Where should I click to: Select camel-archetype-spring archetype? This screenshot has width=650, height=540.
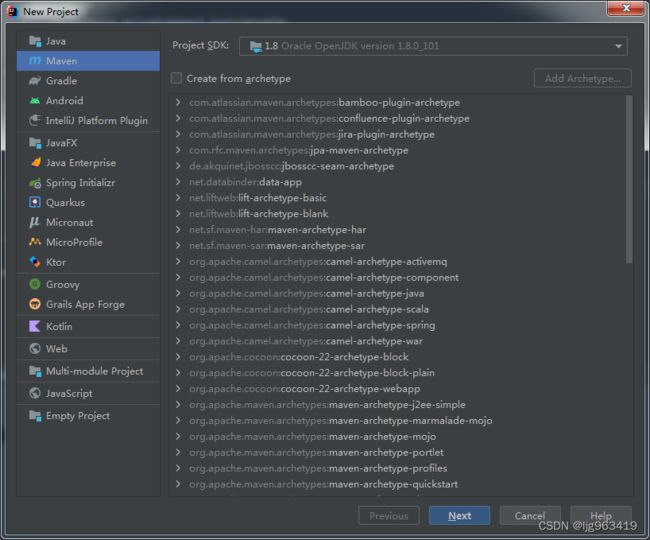point(312,325)
